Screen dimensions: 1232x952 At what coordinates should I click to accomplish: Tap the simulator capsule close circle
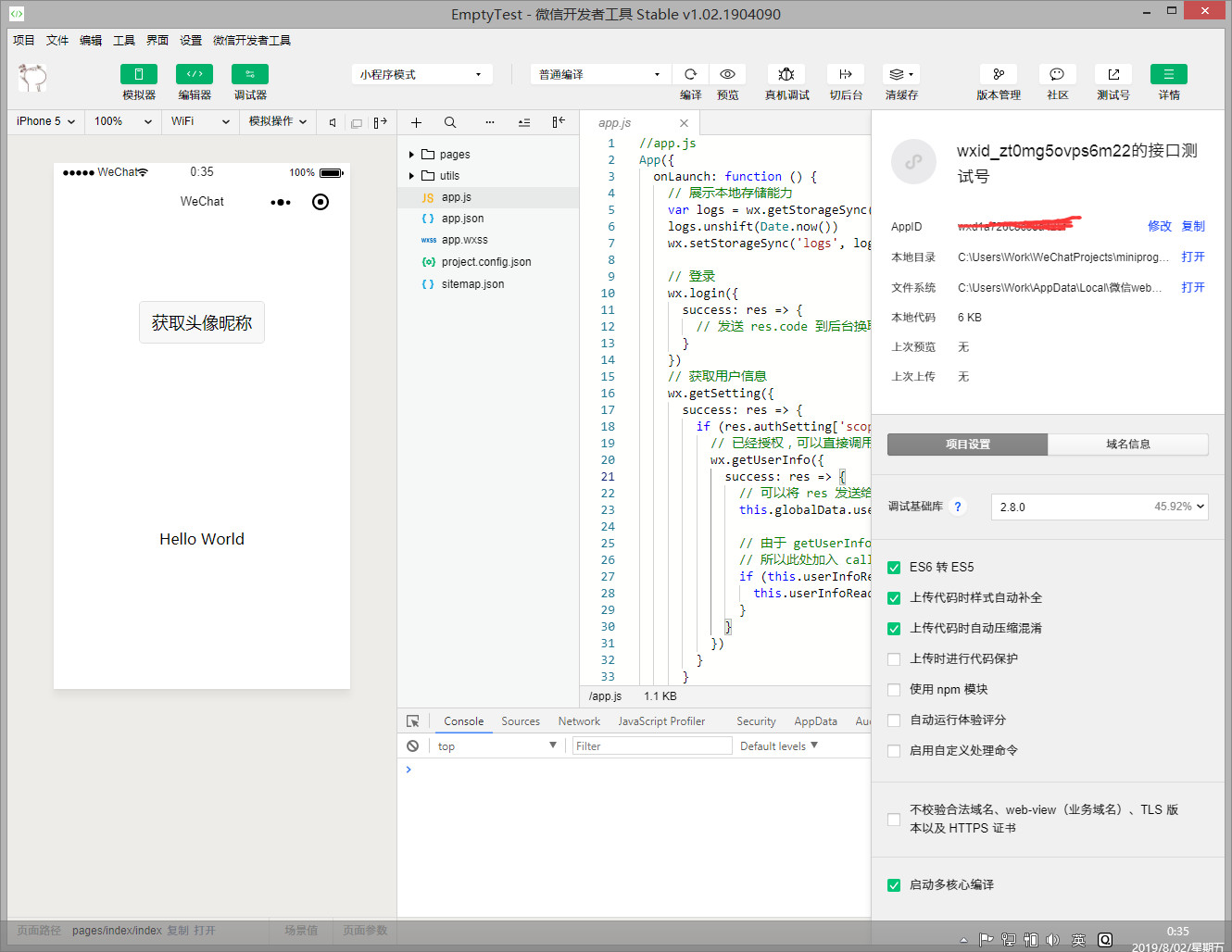(x=321, y=202)
